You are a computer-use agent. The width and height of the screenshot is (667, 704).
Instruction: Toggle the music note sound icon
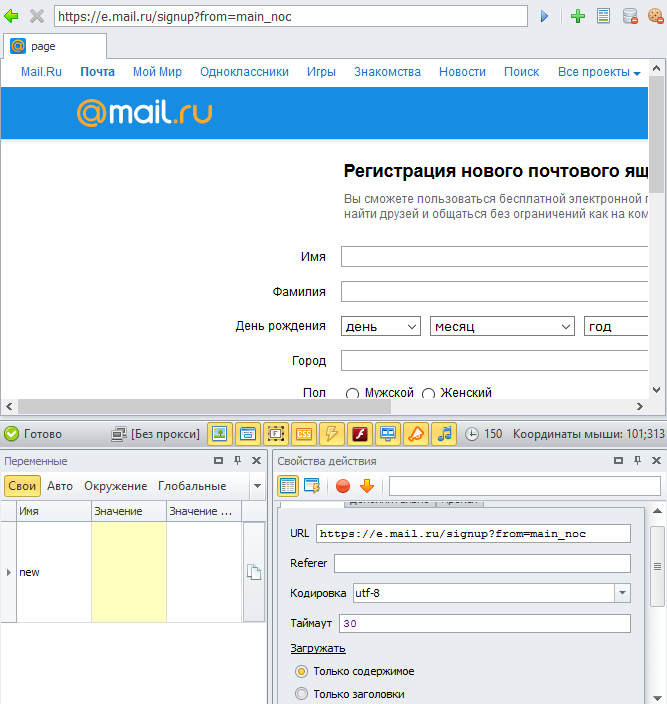(x=444, y=434)
